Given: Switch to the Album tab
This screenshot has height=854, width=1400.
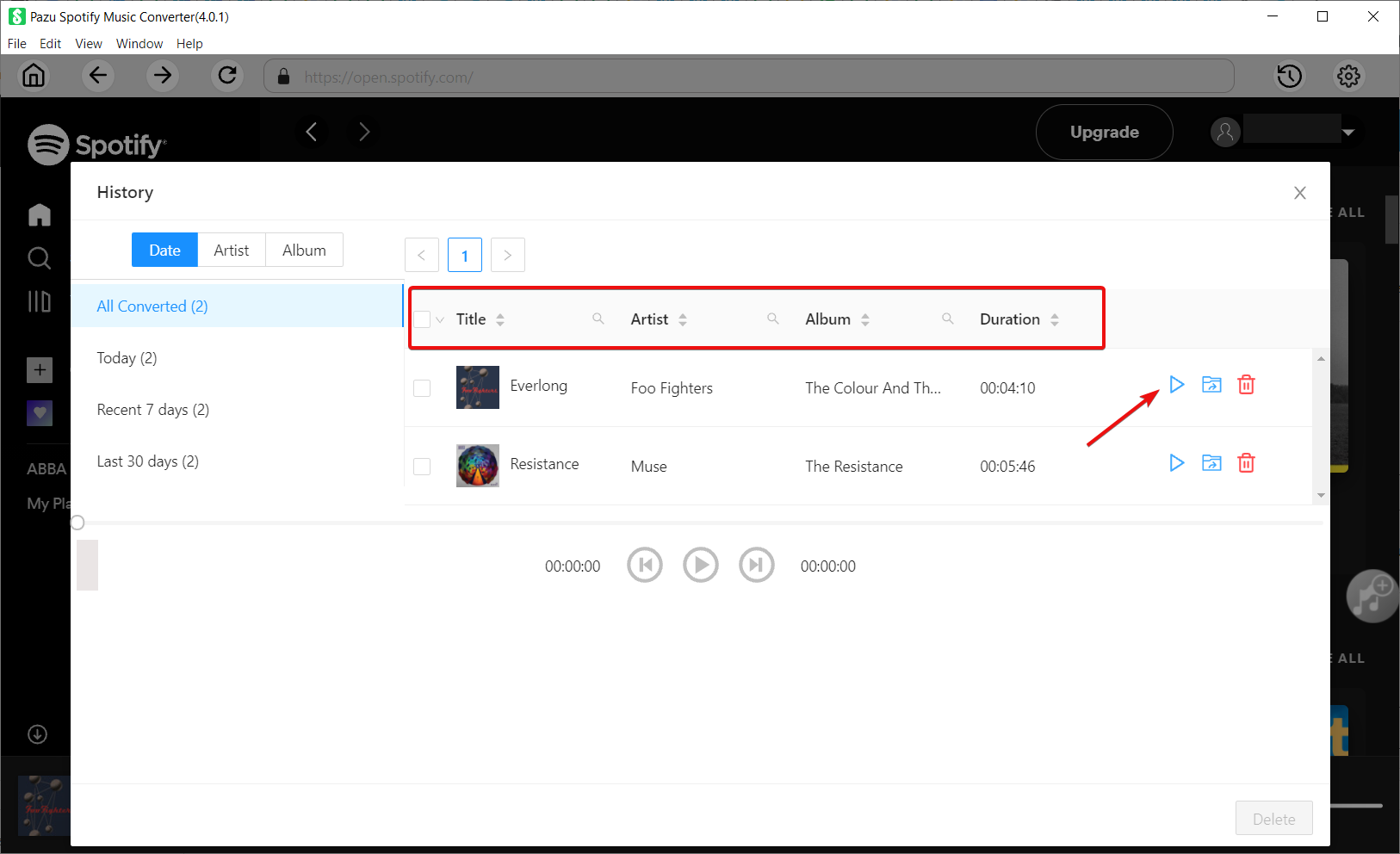Looking at the screenshot, I should coord(305,250).
